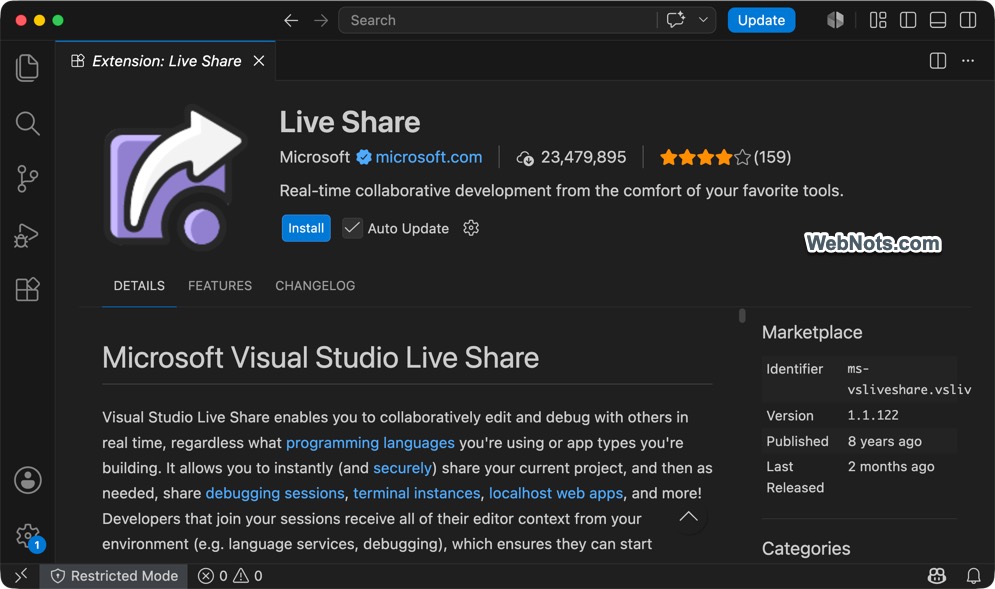This screenshot has height=589, width=995.
Task: Open the notifications bell
Action: pyautogui.click(x=973, y=576)
